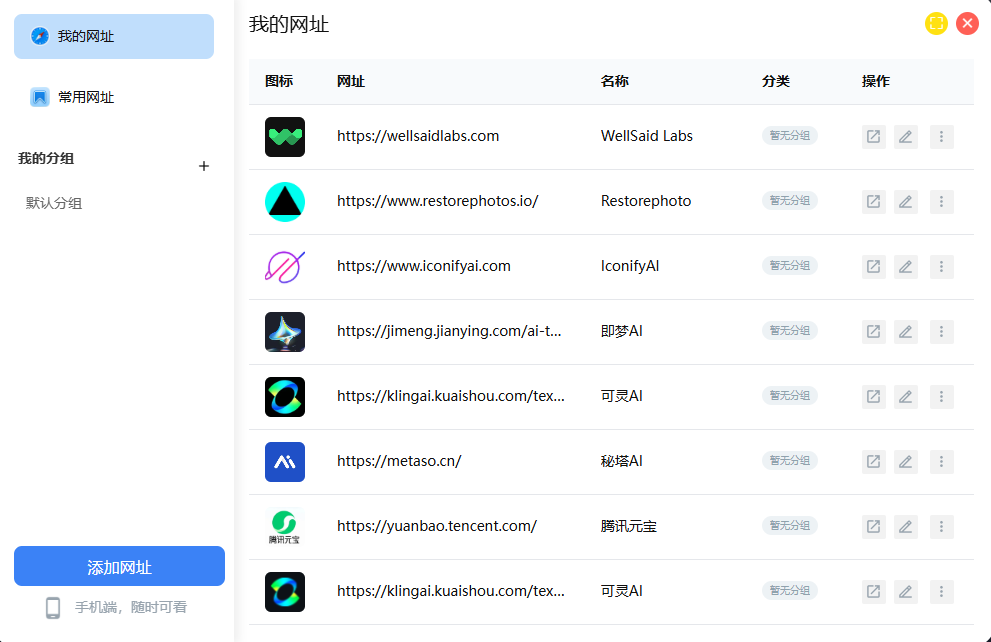Switch to 我的网址 tab
991x642 pixels.
pos(113,37)
